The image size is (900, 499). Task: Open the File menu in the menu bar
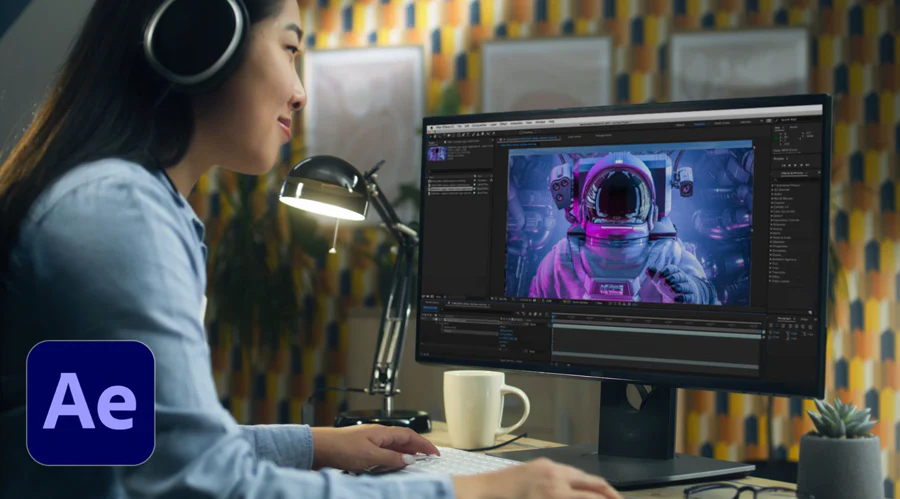tap(461, 128)
